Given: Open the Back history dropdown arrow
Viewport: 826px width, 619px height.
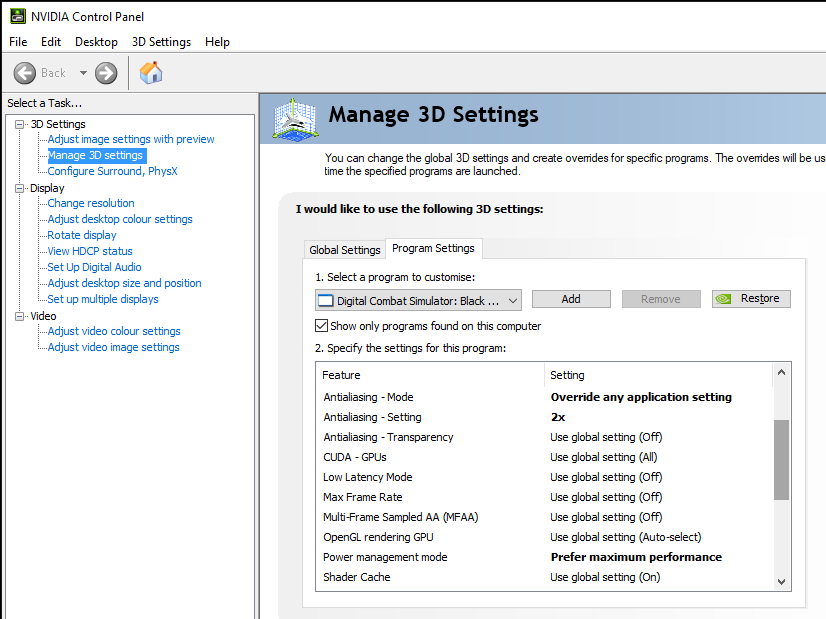Looking at the screenshot, I should coord(83,73).
